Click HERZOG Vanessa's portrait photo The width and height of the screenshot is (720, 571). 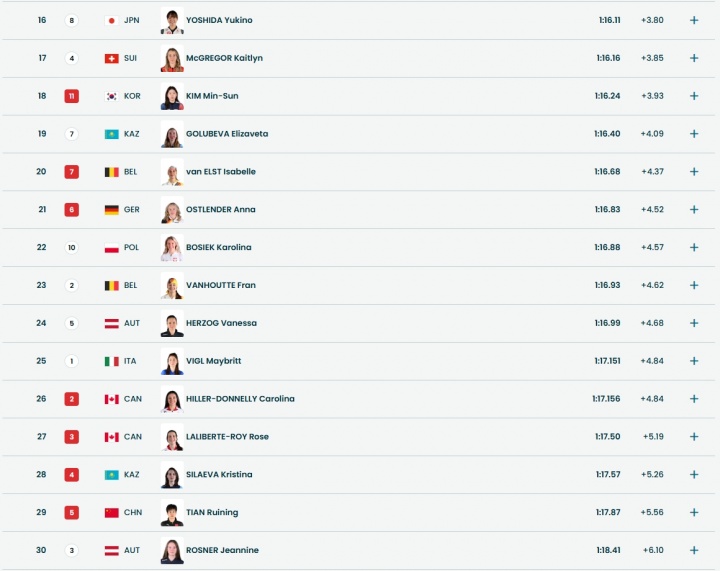coord(172,323)
